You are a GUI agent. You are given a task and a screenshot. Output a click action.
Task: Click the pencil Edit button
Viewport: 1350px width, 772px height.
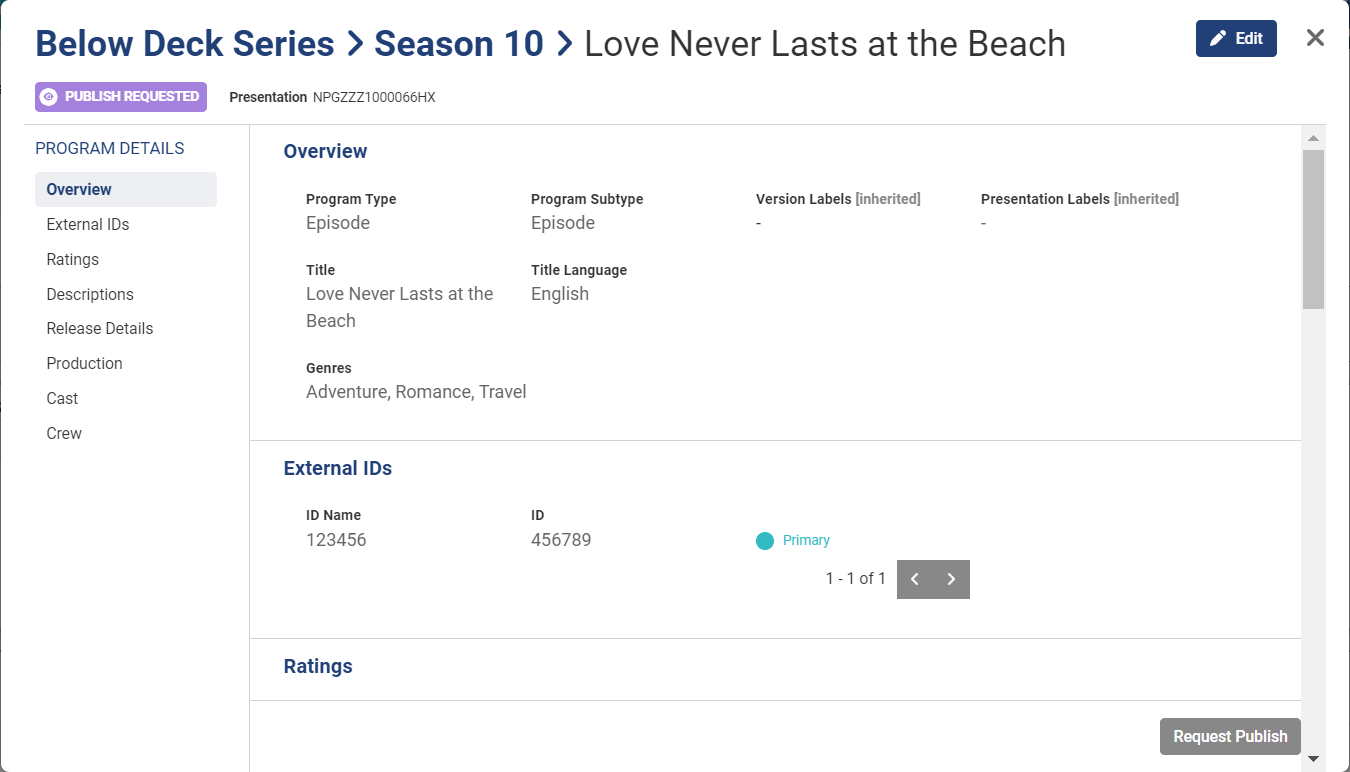[1235, 39]
